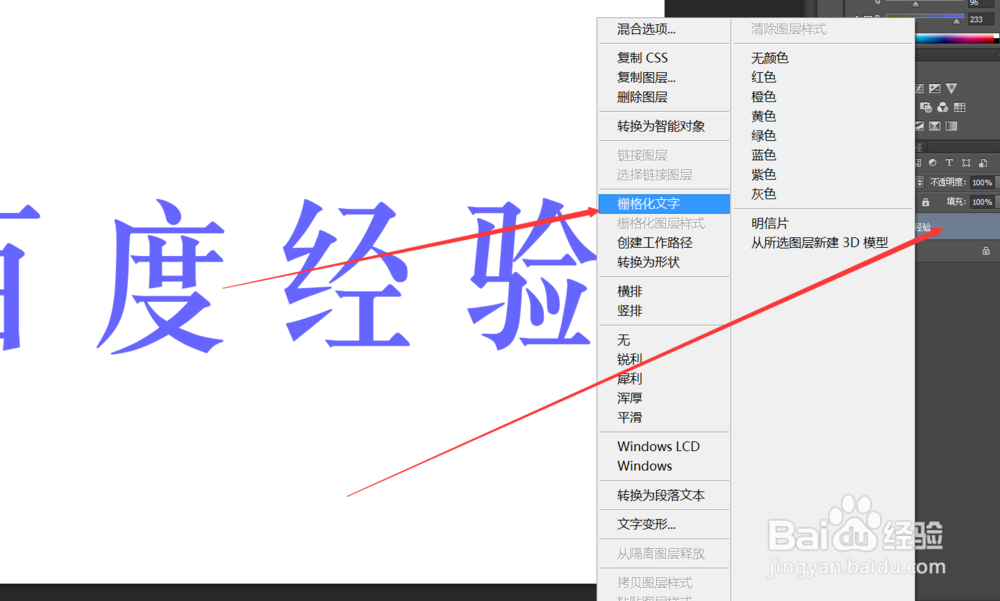Pick 灰色 layer color label
Viewport: 1000px width, 601px height.
coord(763,194)
